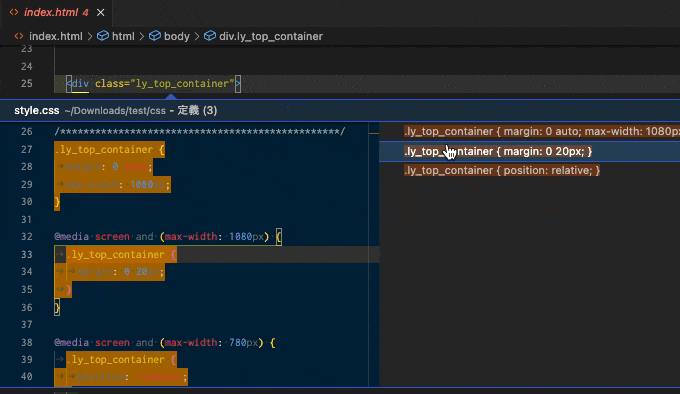Viewport: 680px width, 394px height.
Task: Click the HTML file icon in the index.html tab
Action: click(x=14, y=12)
